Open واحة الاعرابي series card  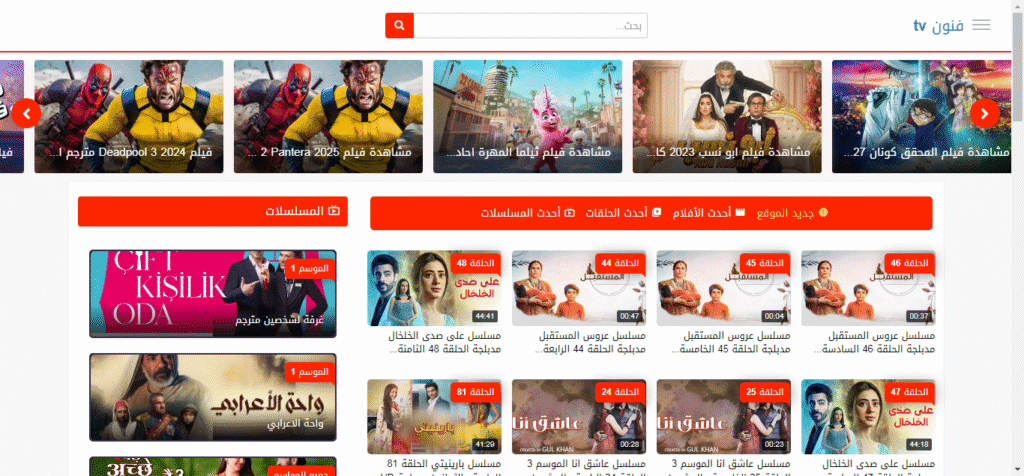213,397
